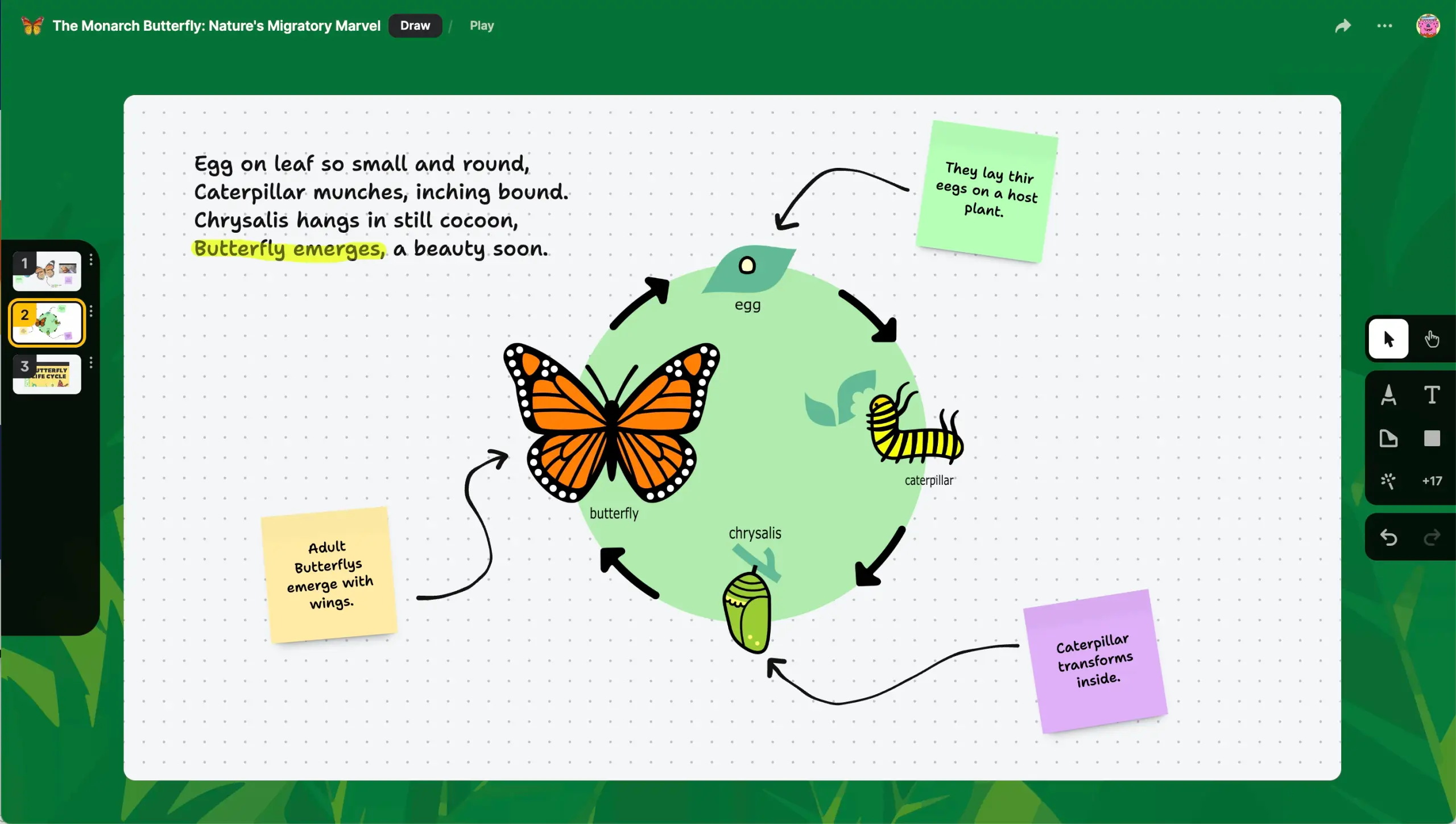
Task: Select the hand pan tool
Action: pos(1432,339)
